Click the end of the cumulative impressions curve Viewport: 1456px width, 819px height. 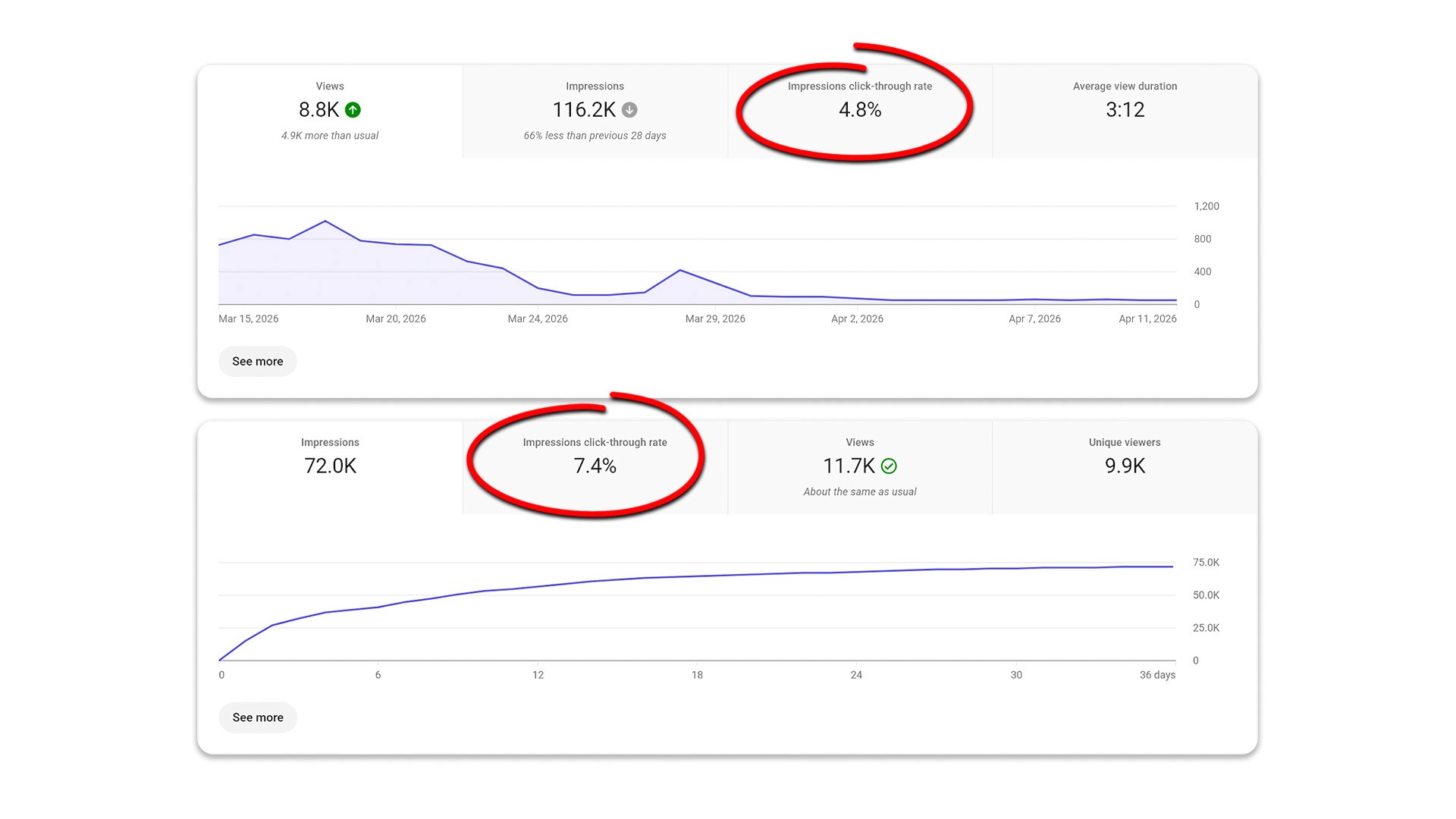point(1172,566)
